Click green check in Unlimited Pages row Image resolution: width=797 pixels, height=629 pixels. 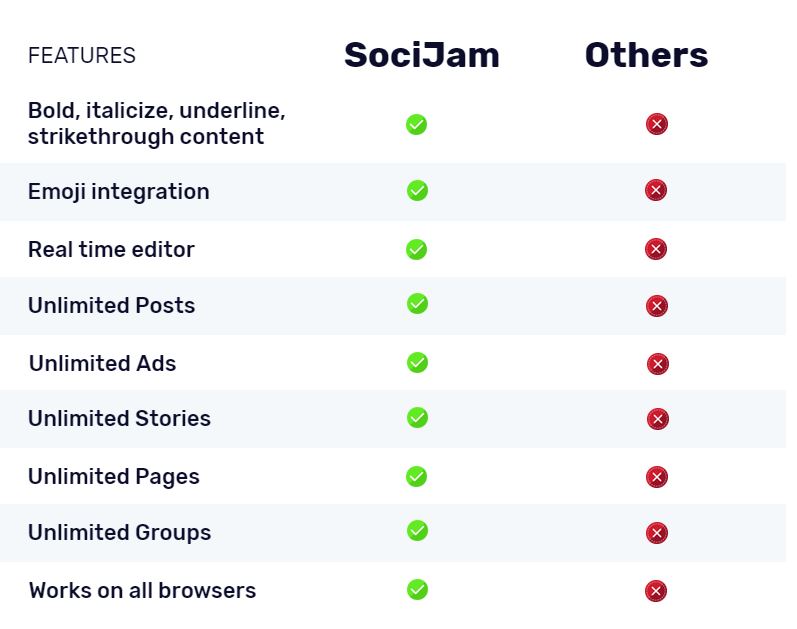pos(416,476)
